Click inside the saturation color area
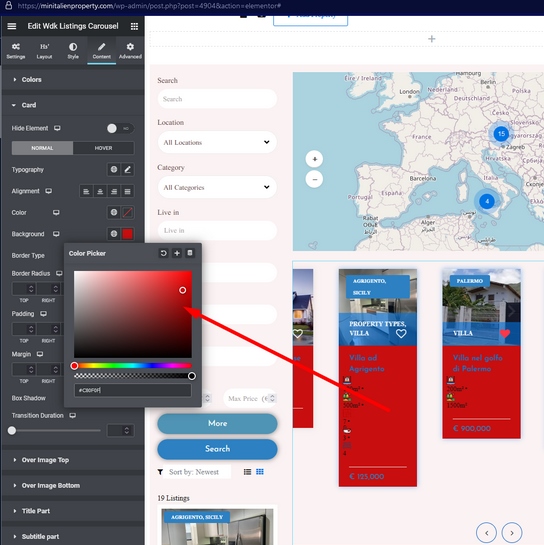Screen dimensions: 544x545 [x=132, y=314]
